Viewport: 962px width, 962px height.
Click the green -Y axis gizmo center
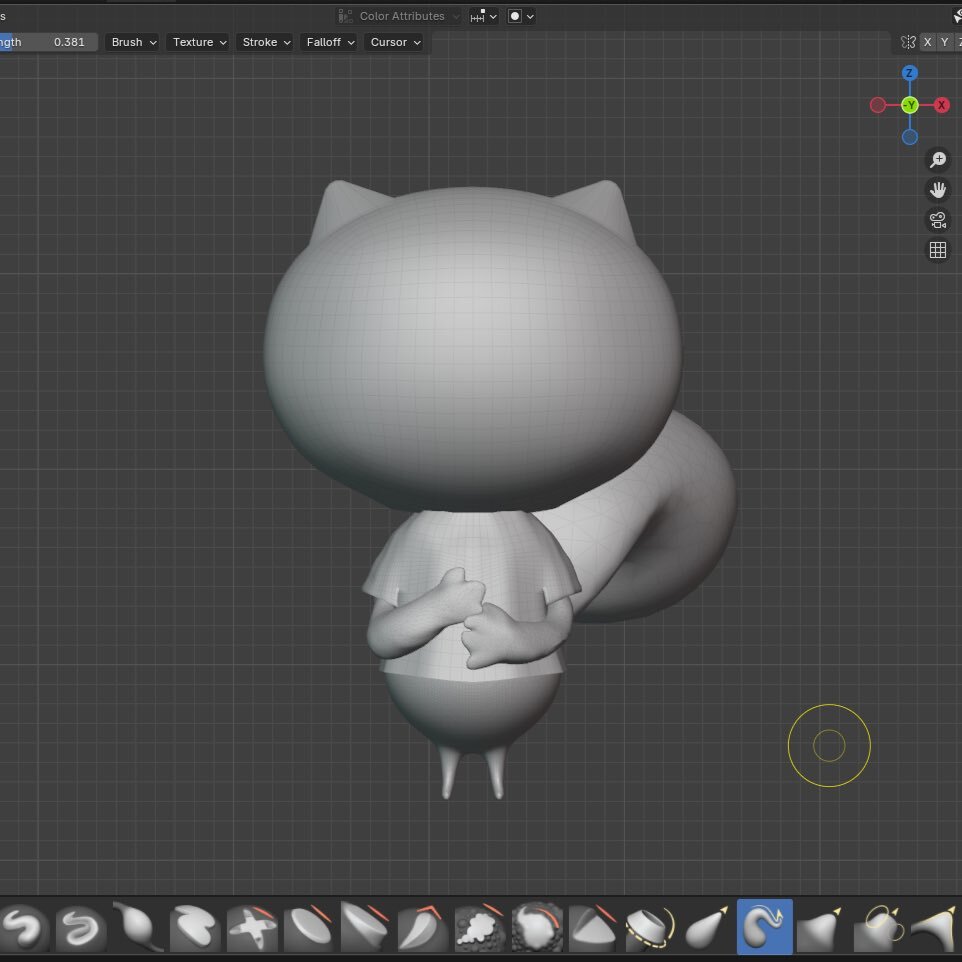tap(909, 105)
